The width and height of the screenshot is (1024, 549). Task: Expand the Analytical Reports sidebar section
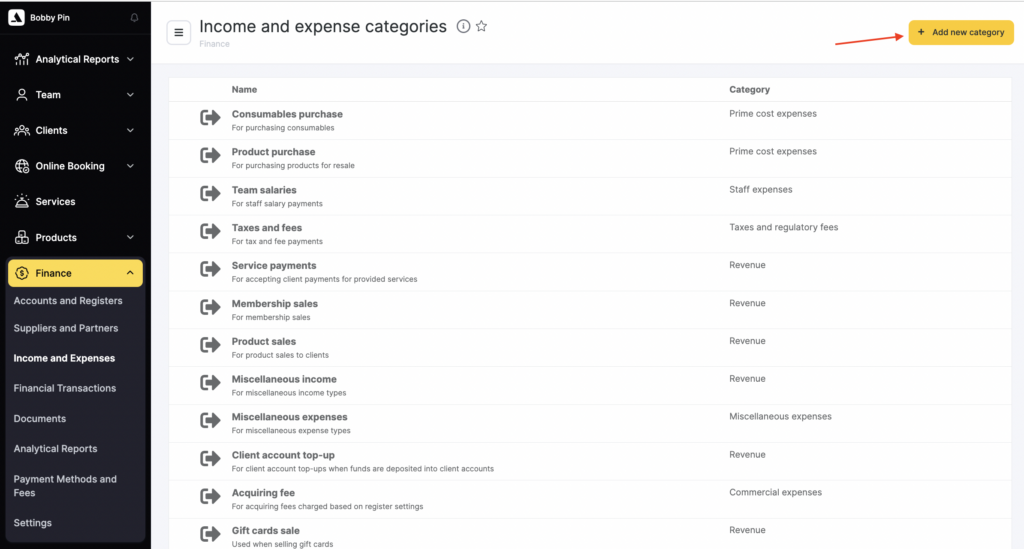(130, 59)
